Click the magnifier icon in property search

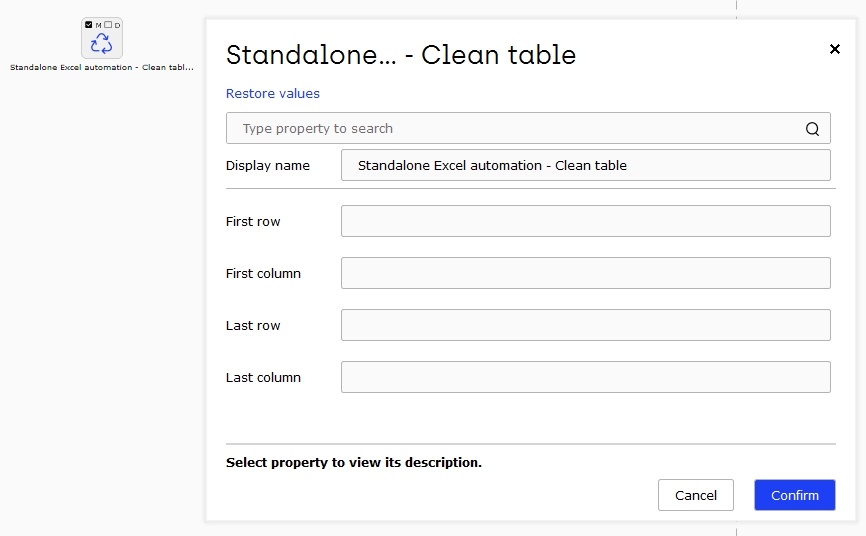812,129
